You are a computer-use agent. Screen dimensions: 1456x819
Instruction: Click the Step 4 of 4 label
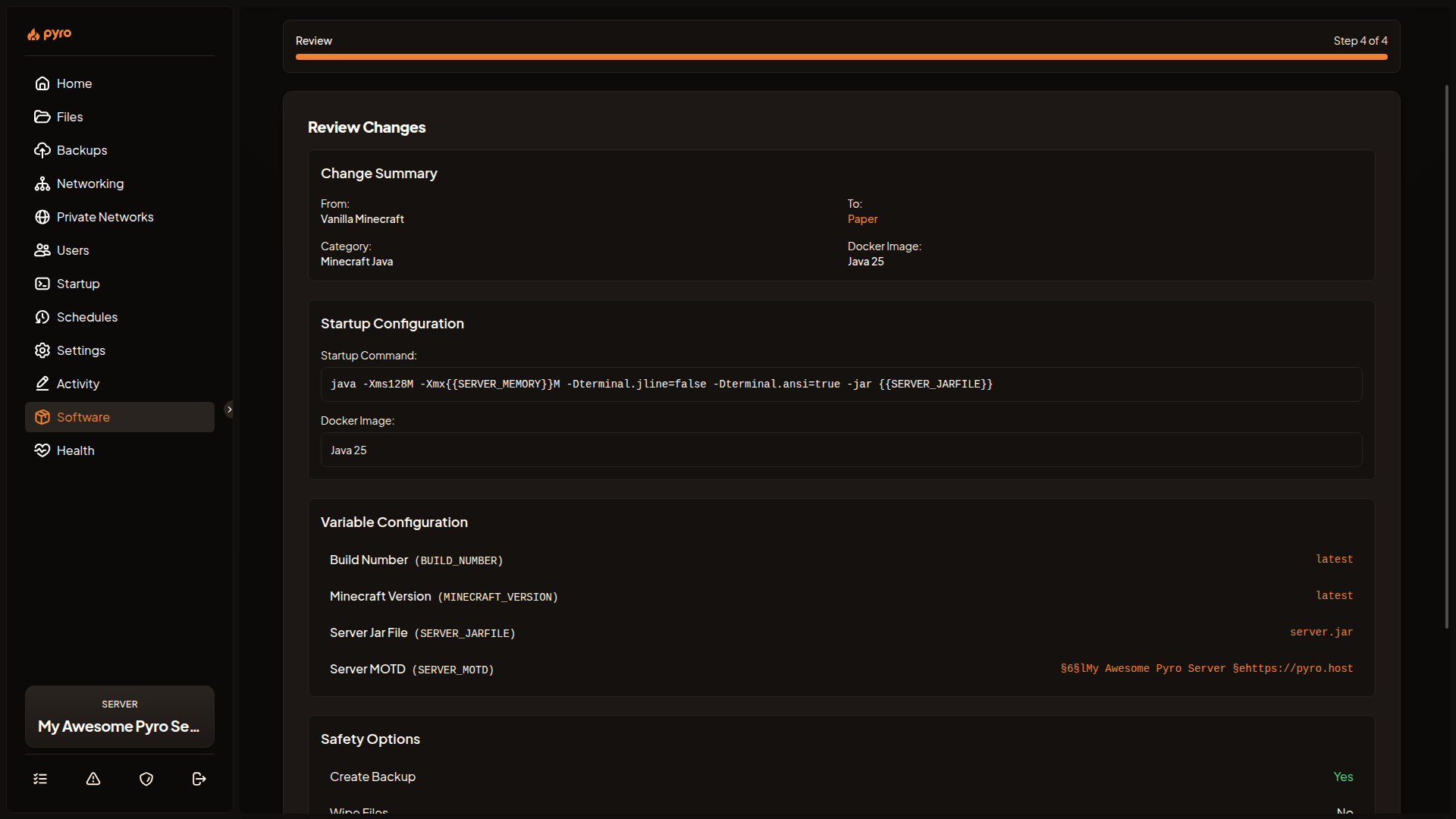pyautogui.click(x=1360, y=41)
